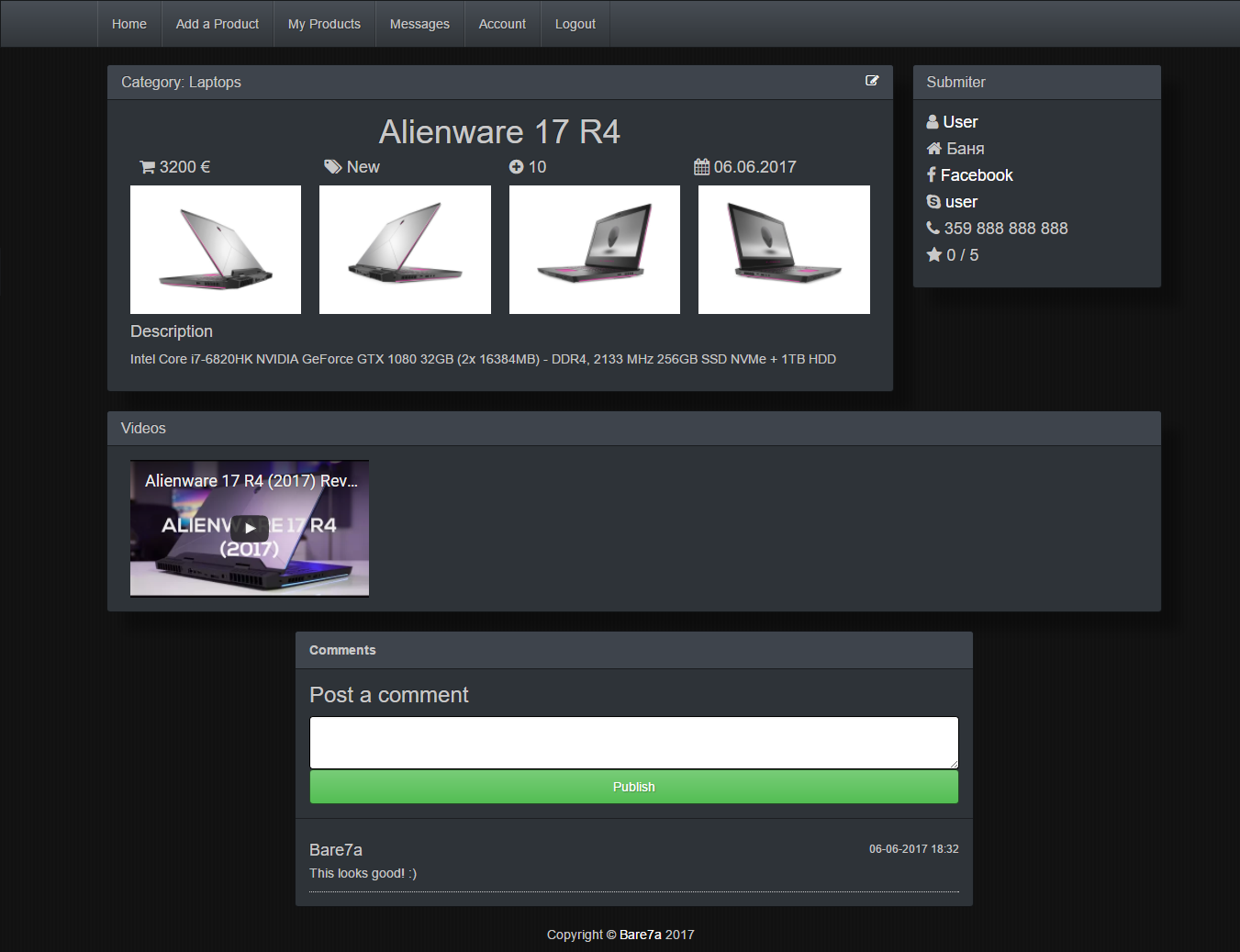Click the quantity value 10
The height and width of the screenshot is (952, 1240).
click(538, 167)
